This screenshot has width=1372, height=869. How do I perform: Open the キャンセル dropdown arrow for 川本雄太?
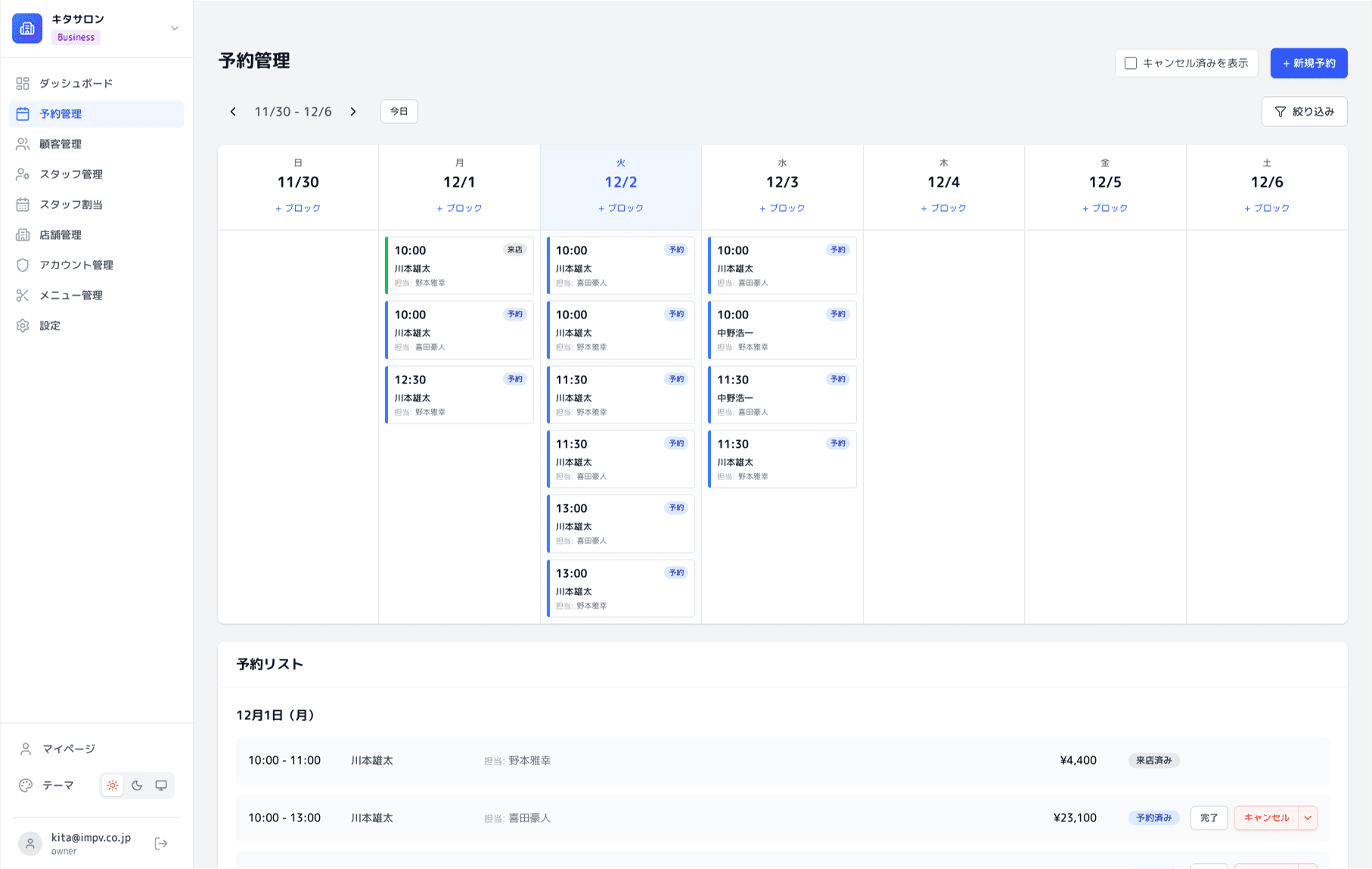pyautogui.click(x=1307, y=818)
